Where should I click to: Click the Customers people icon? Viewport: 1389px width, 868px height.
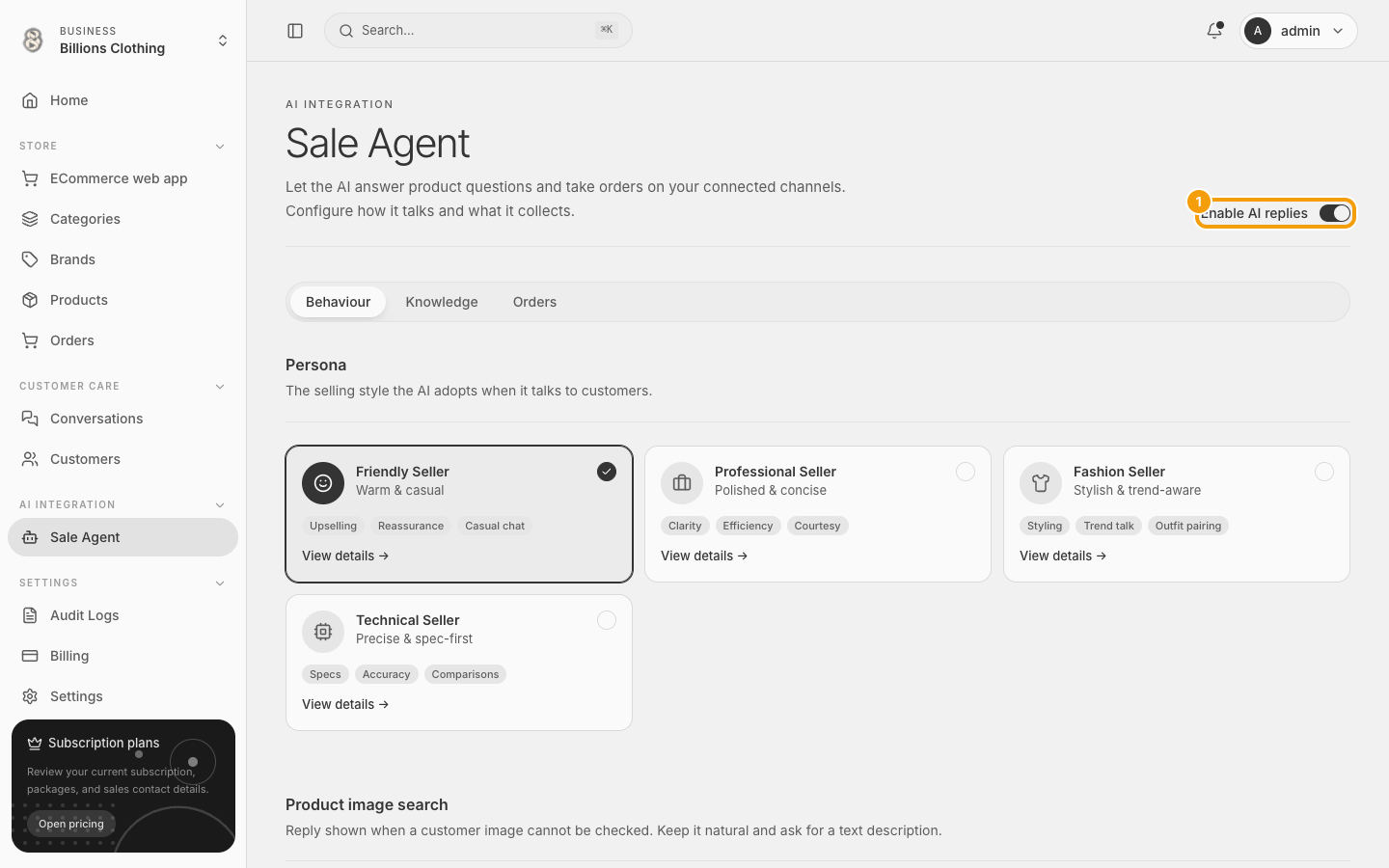[30, 459]
